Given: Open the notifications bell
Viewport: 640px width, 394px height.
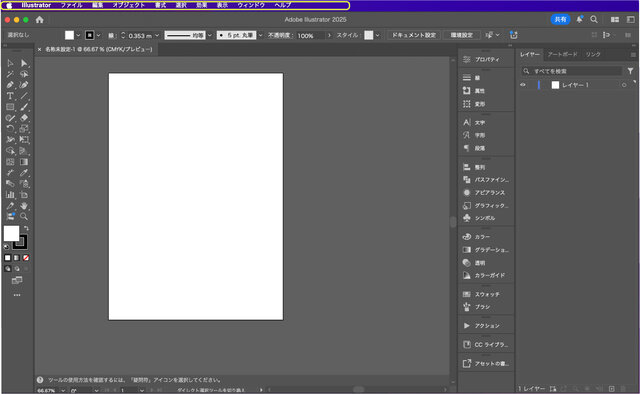Looking at the screenshot, I should (579, 19).
